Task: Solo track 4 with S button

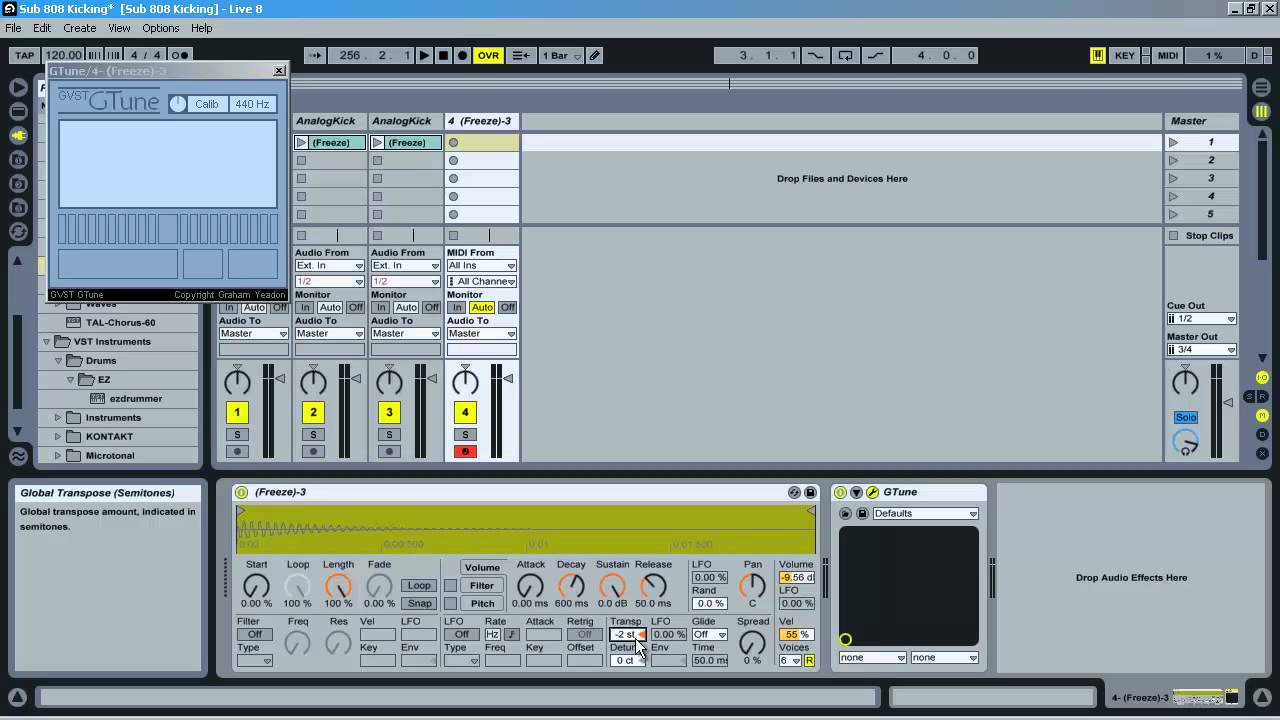Action: tap(465, 435)
